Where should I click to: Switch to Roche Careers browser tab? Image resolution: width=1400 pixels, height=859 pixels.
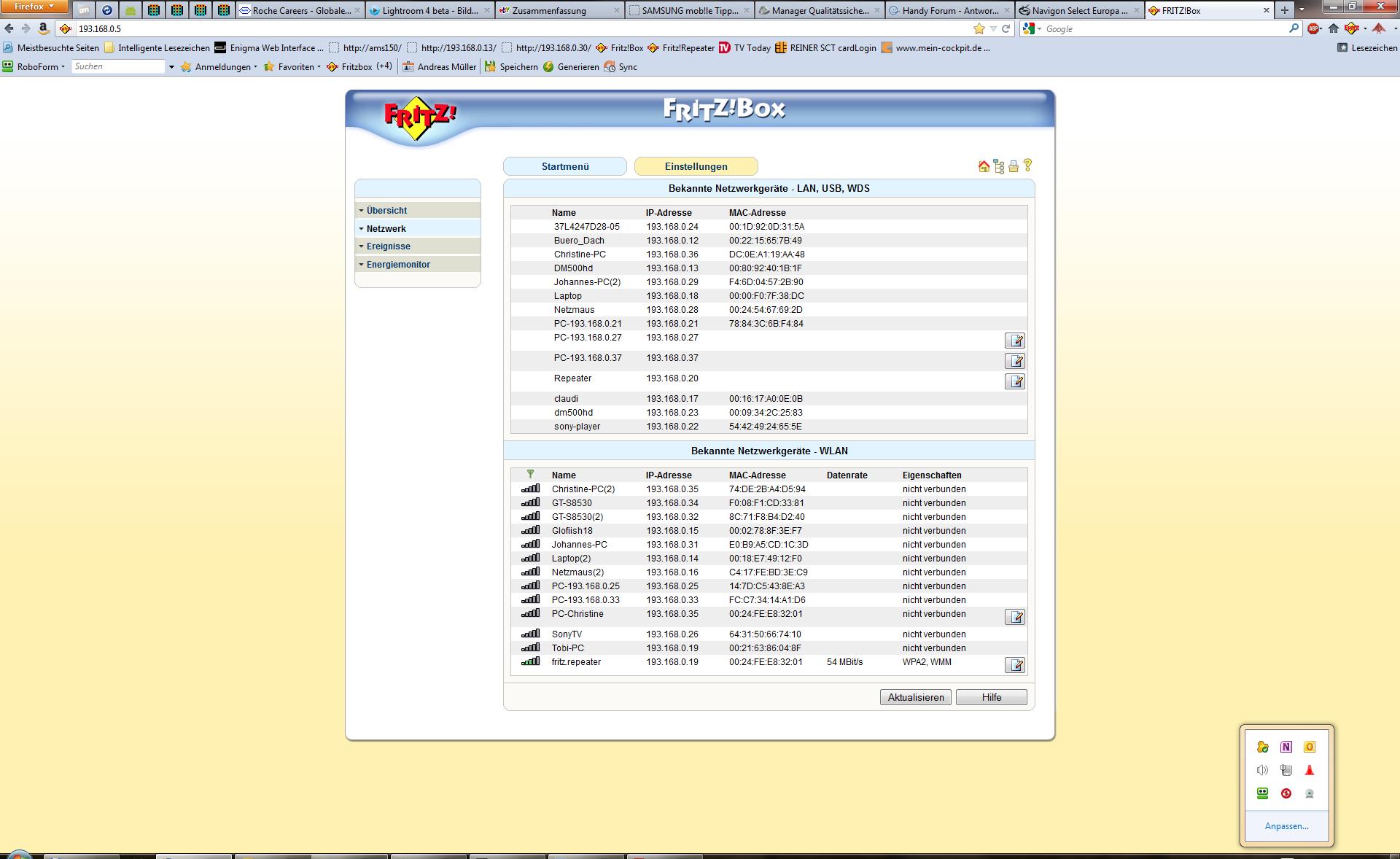point(299,10)
